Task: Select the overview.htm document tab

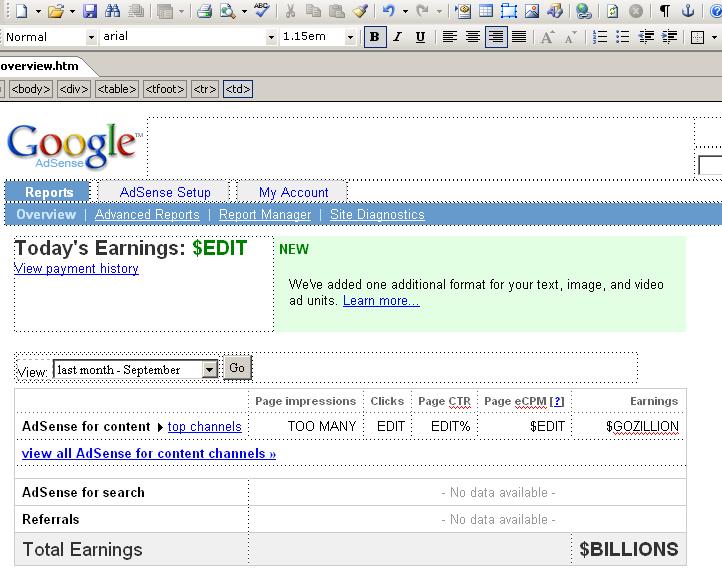Action: (x=41, y=66)
